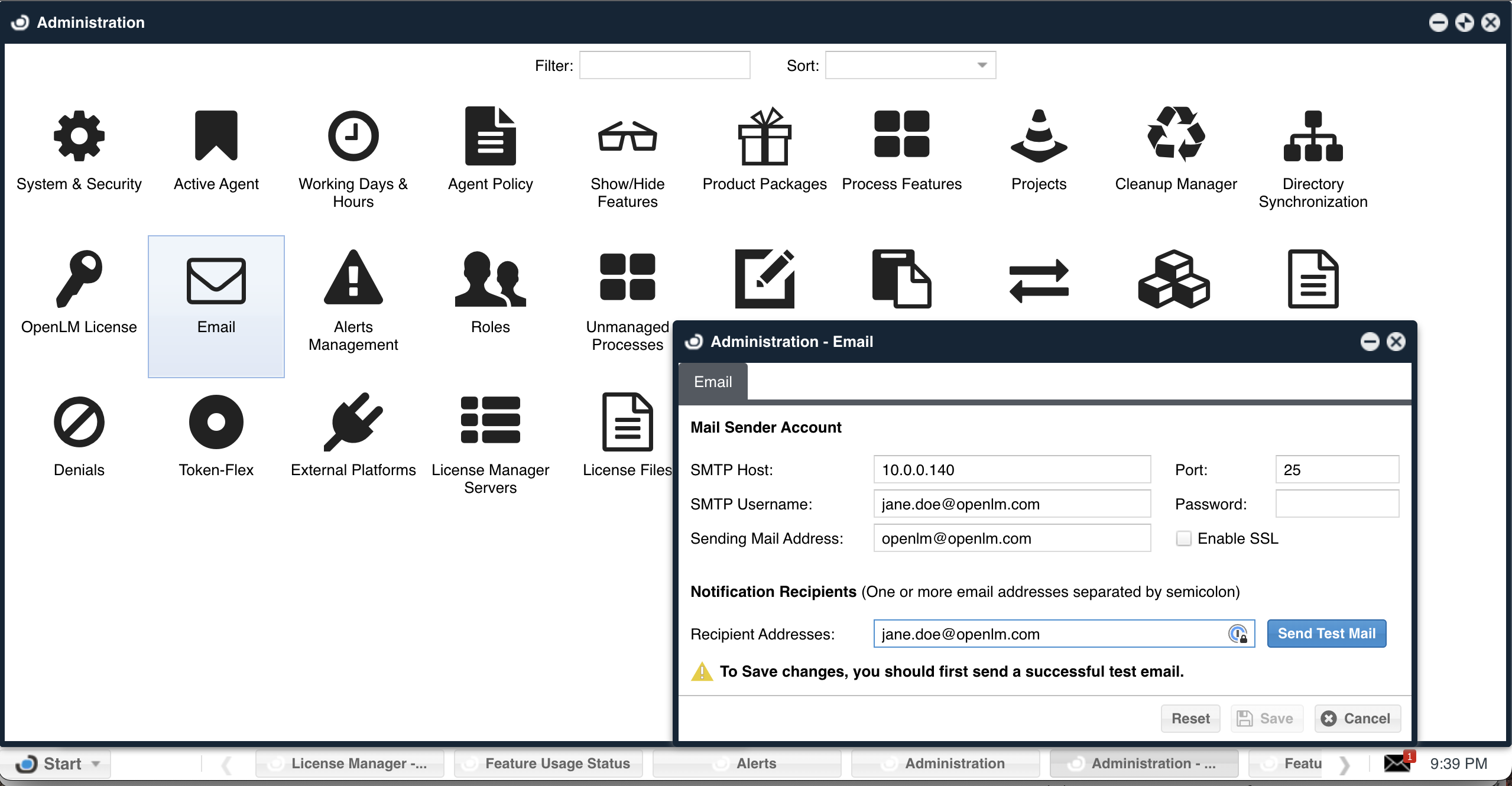1512x786 pixels.
Task: Open the mail notification tray icon
Action: (1398, 763)
